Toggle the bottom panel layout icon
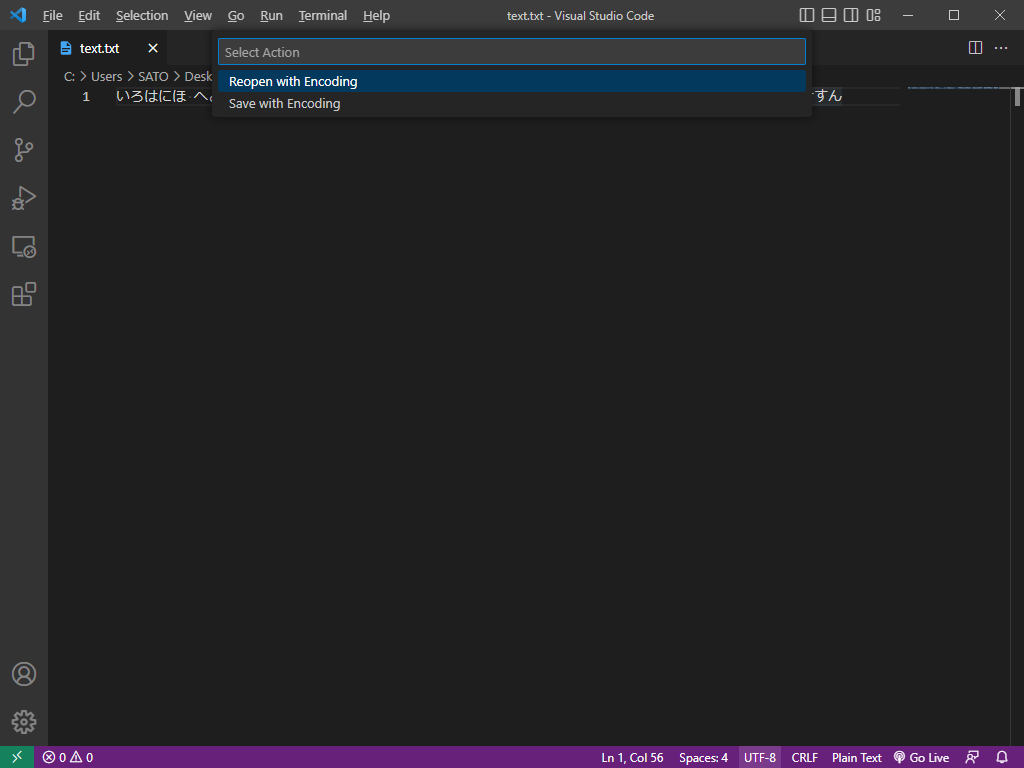The width and height of the screenshot is (1024, 768). [x=829, y=15]
